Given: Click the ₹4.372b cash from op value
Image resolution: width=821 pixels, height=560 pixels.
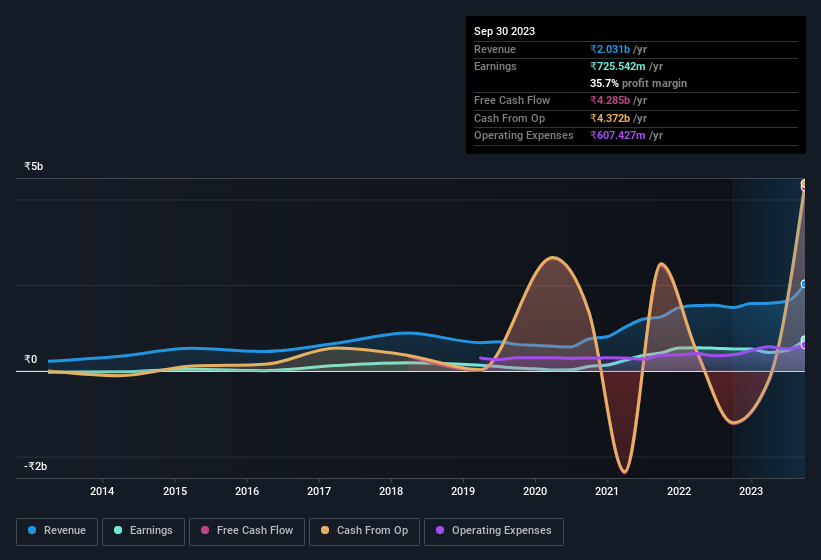Looking at the screenshot, I should [x=610, y=118].
